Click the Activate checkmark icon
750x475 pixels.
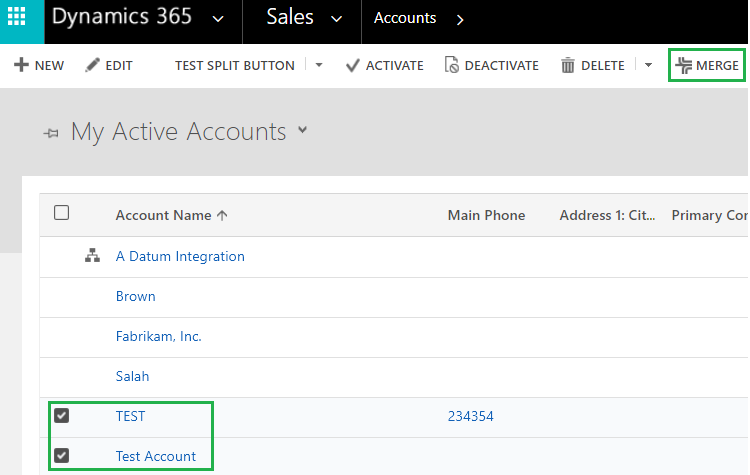[353, 66]
